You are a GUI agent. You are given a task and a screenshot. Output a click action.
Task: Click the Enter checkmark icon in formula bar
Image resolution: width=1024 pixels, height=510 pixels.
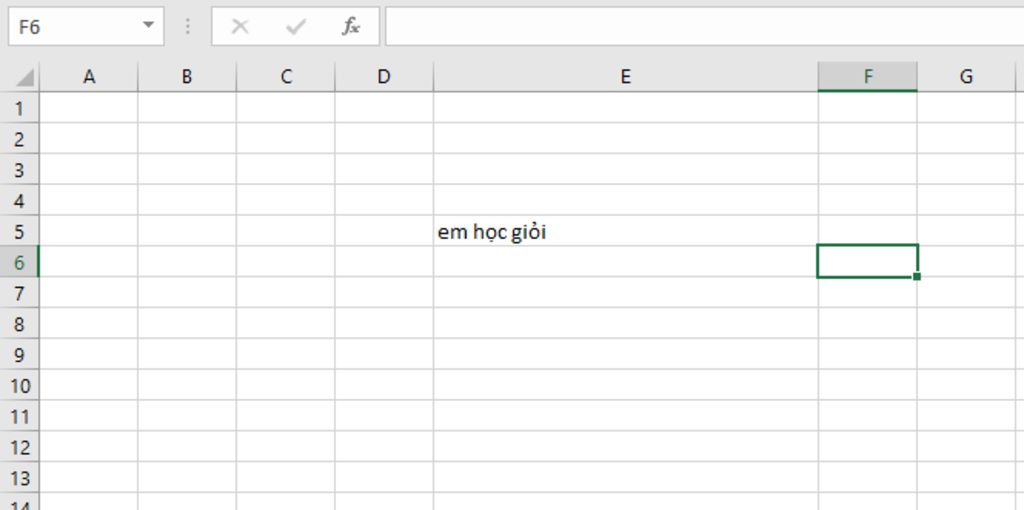pyautogui.click(x=296, y=27)
